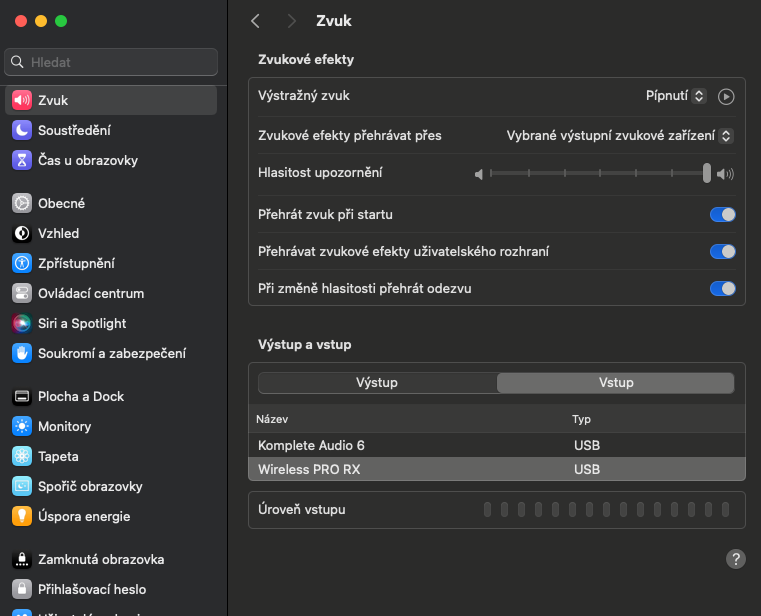This screenshot has height=616, width=761.
Task: Open Čas u obrazovky hourglass icon
Action: [x=22, y=160]
